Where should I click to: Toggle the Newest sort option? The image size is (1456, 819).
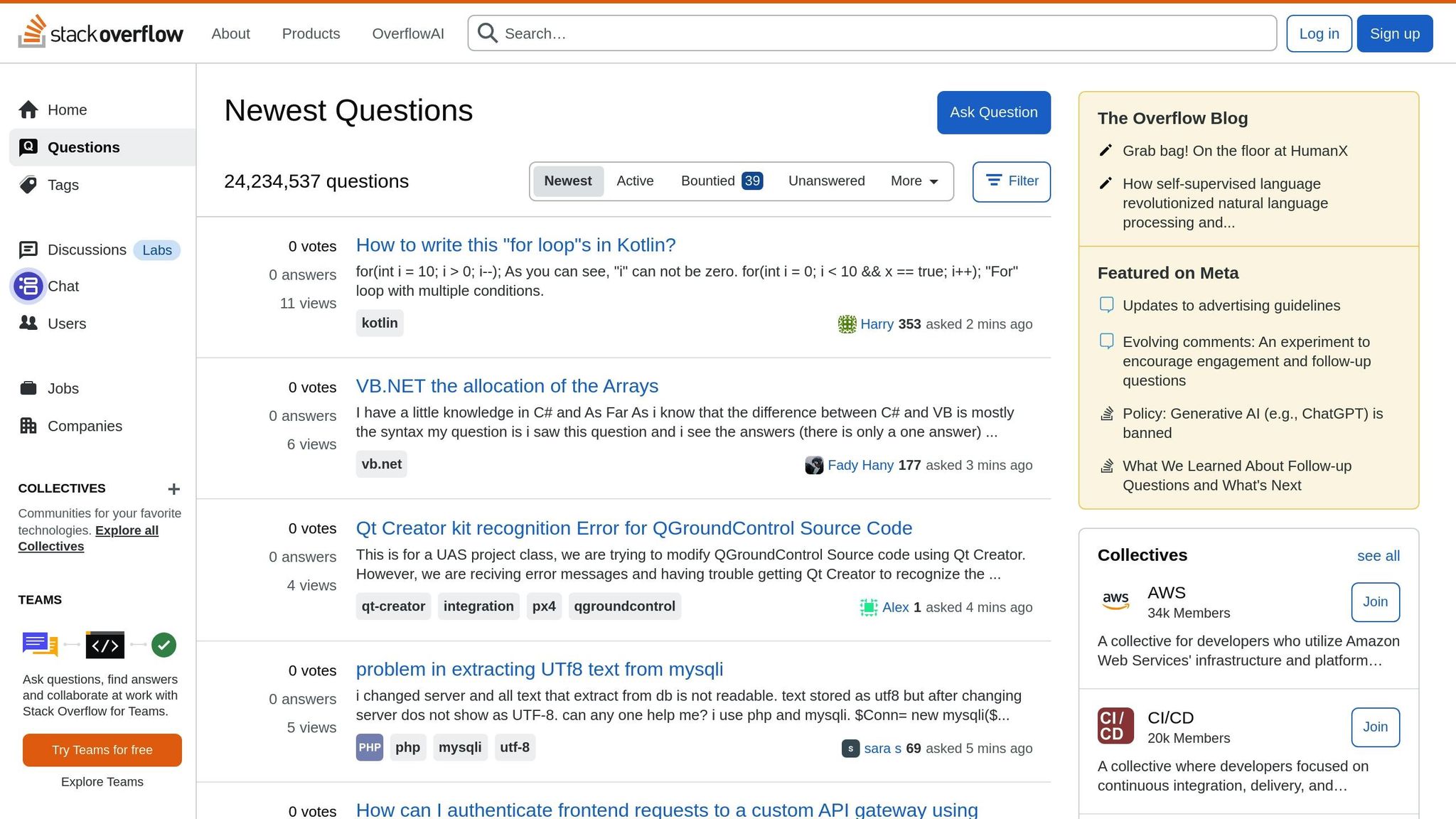click(567, 181)
